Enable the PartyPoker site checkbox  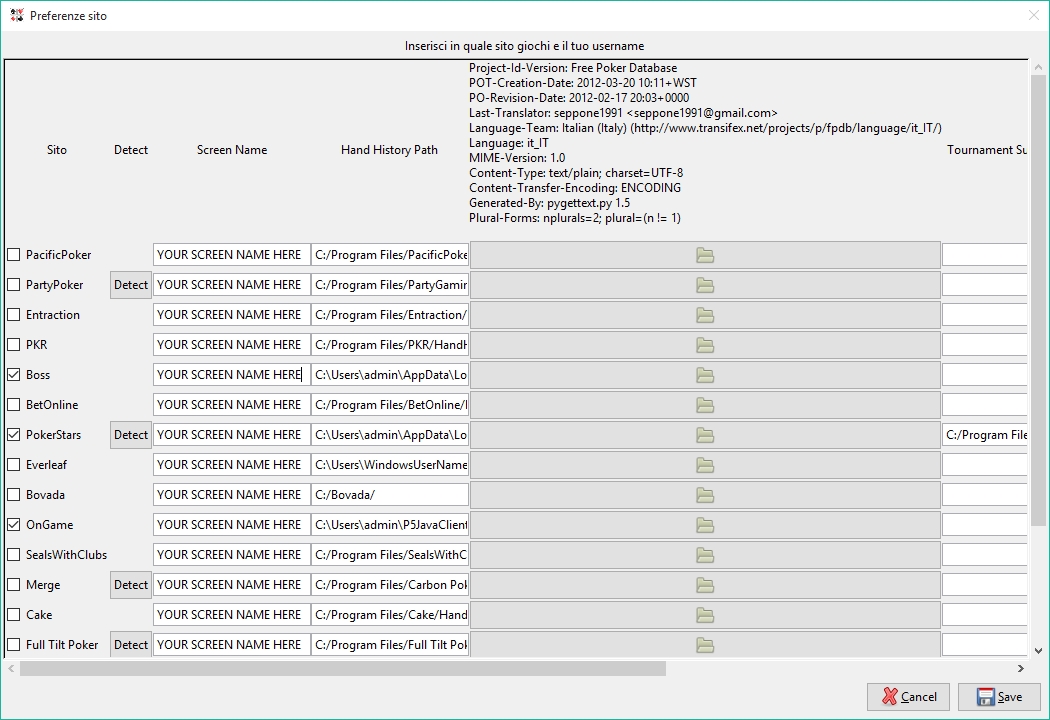point(13,285)
